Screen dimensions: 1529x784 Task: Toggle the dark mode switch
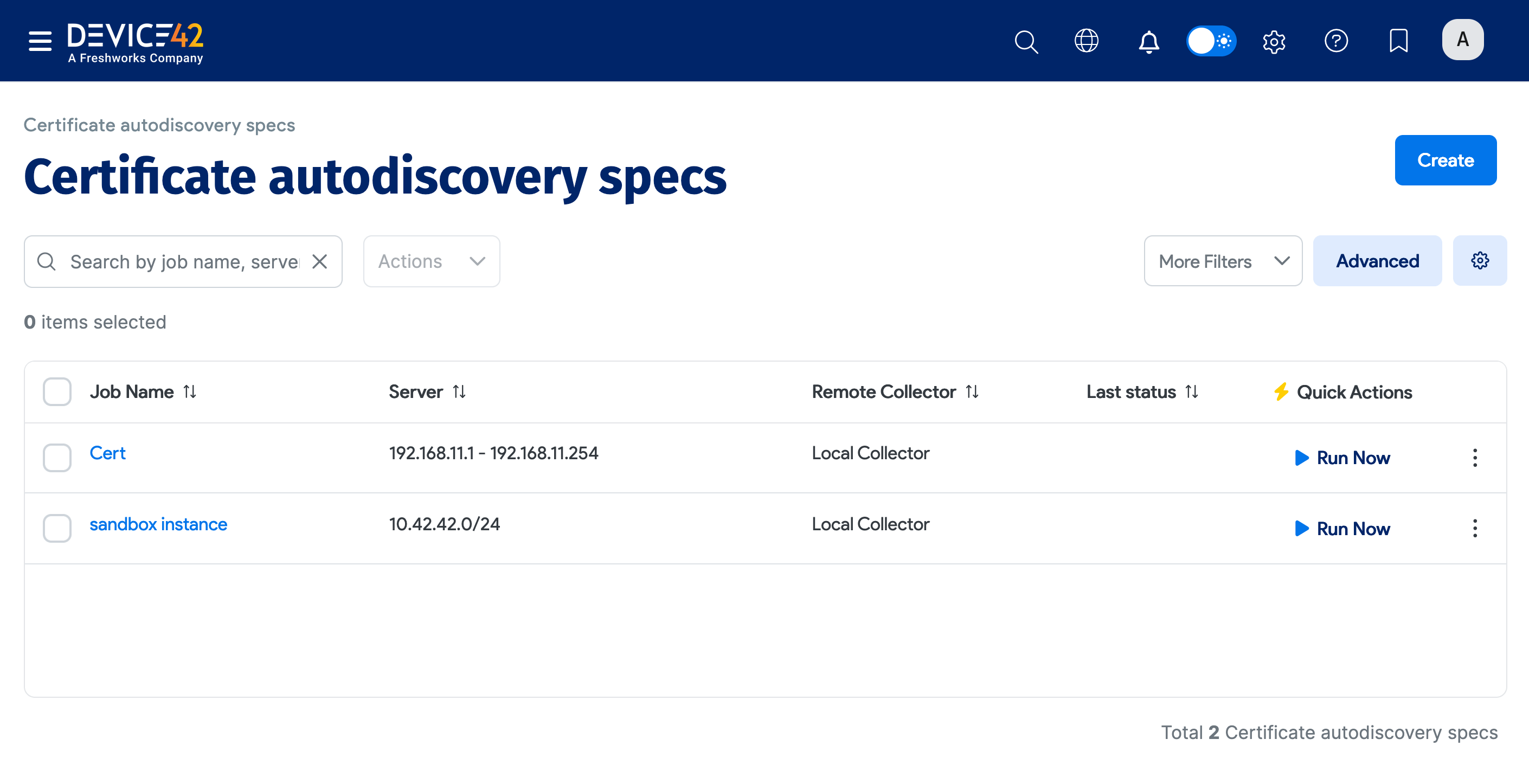pyautogui.click(x=1211, y=41)
